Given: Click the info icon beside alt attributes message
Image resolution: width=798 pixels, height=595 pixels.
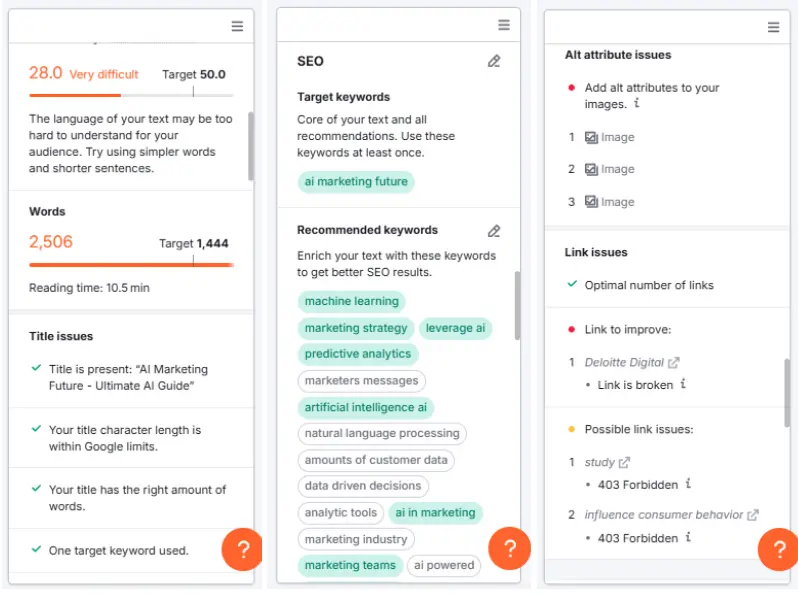Looking at the screenshot, I should [637, 104].
